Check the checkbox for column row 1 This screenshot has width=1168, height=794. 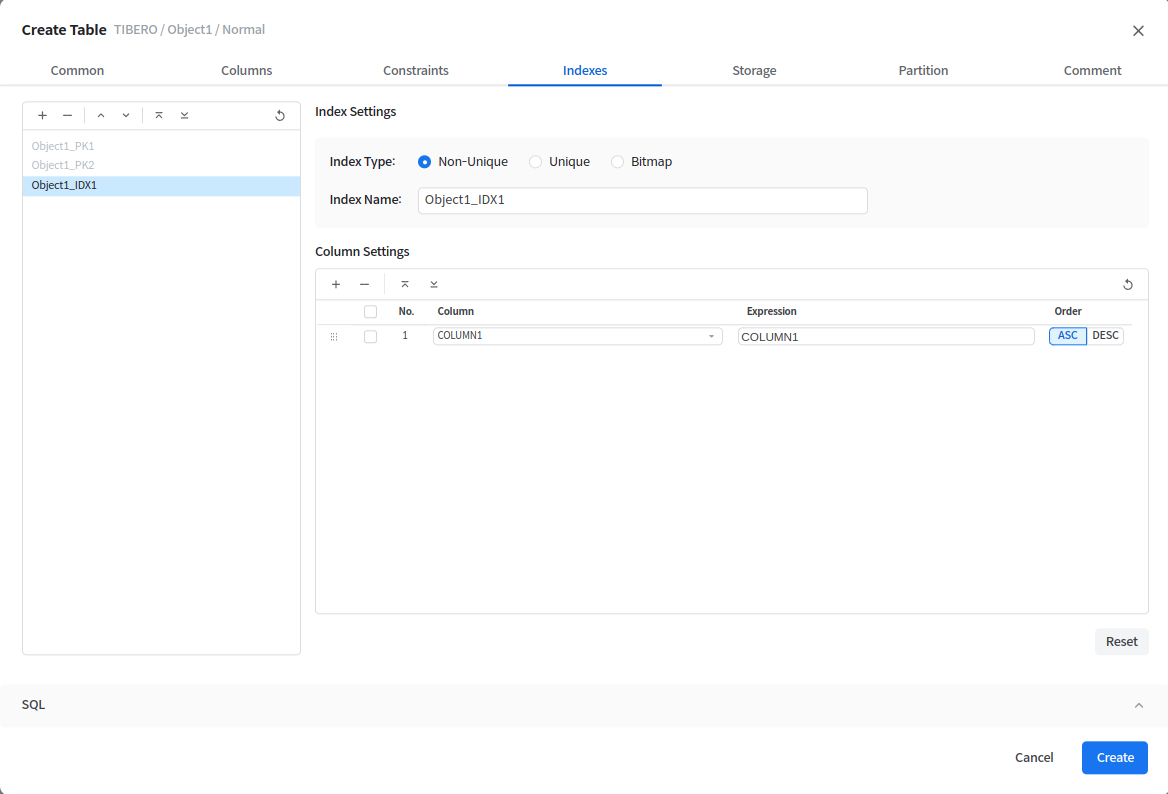click(370, 337)
